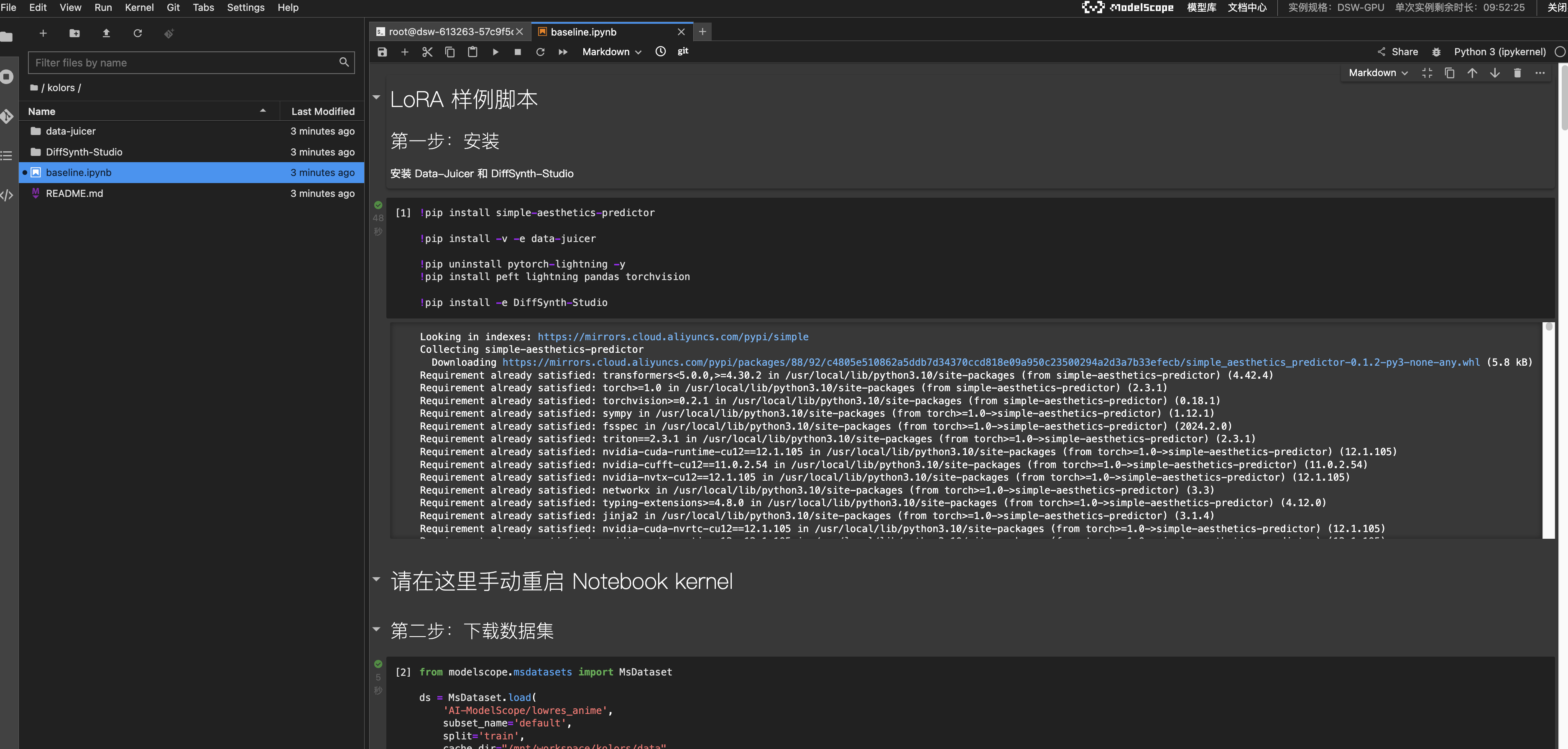Interrupt the kernel with the stop icon
Screen dimensions: 1568x749
coord(517,52)
